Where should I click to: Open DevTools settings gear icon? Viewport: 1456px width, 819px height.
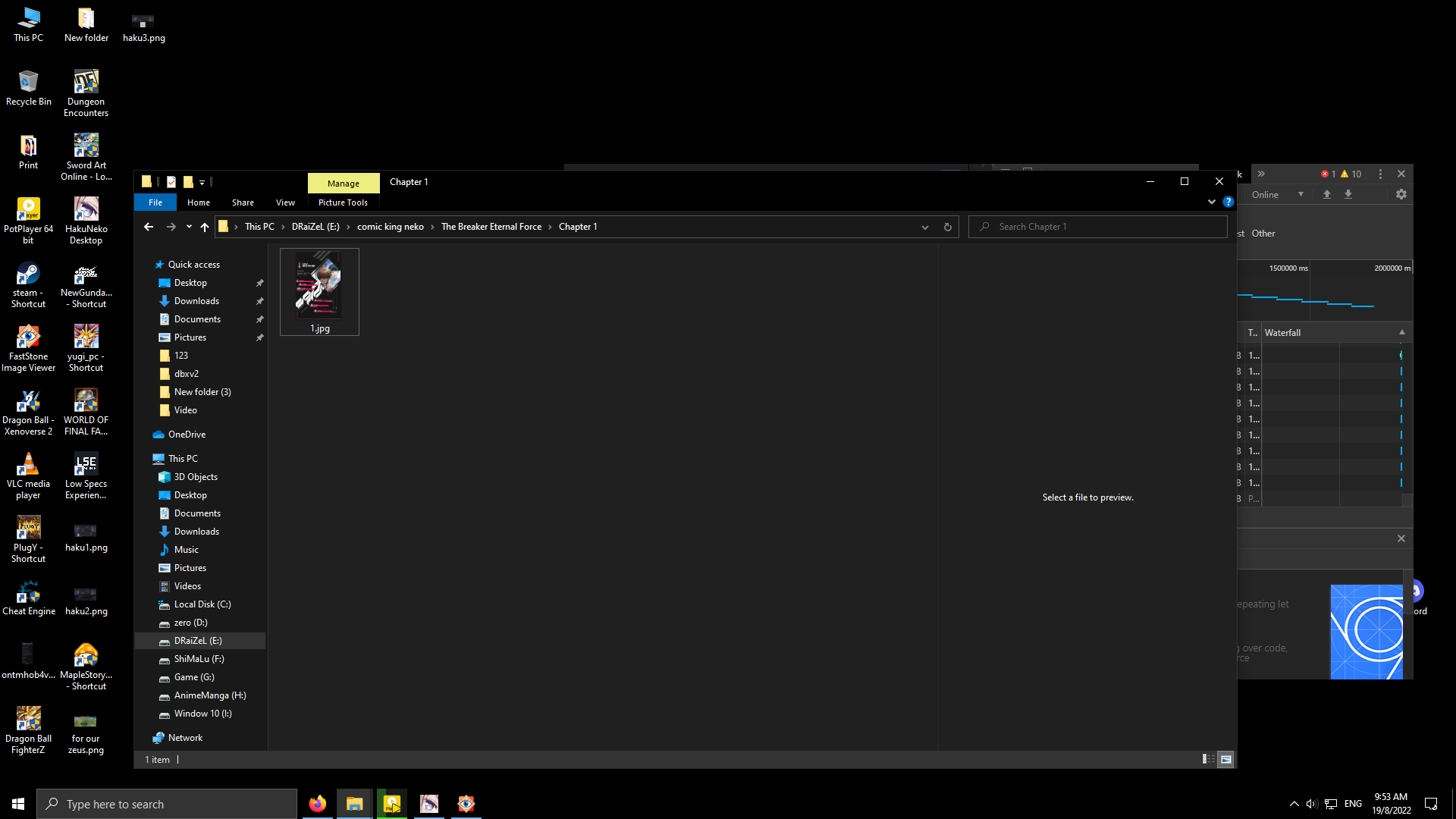[1401, 194]
